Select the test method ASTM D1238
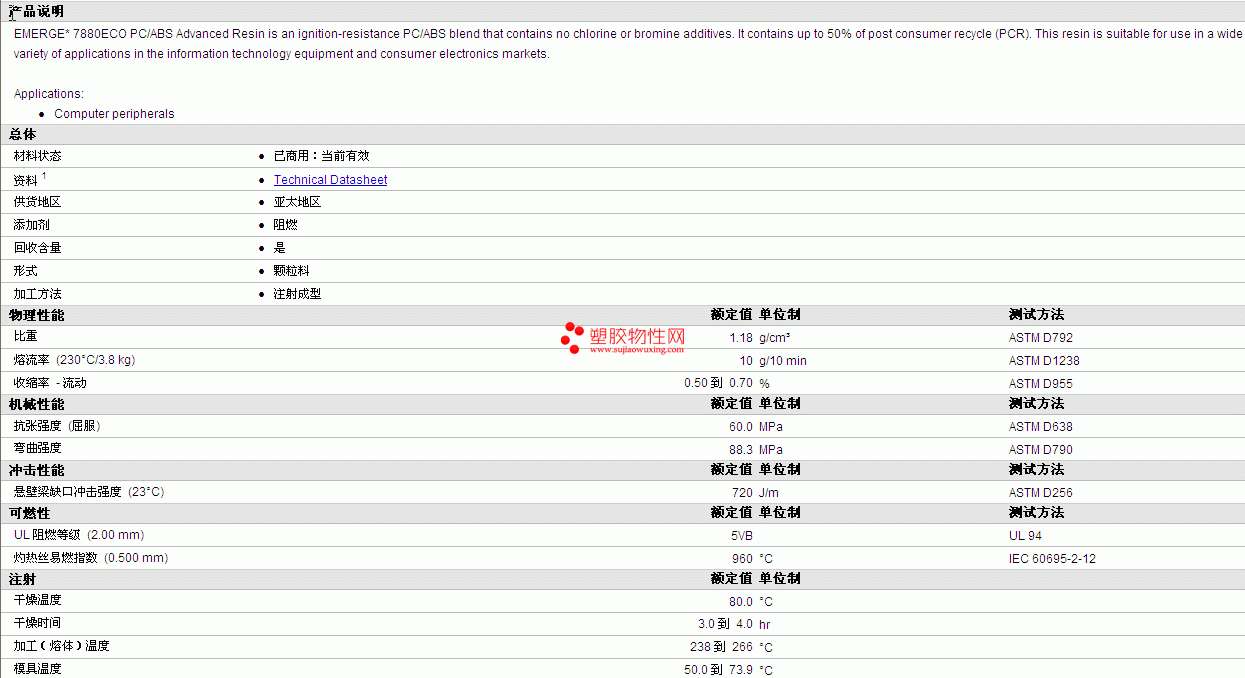 (1044, 361)
